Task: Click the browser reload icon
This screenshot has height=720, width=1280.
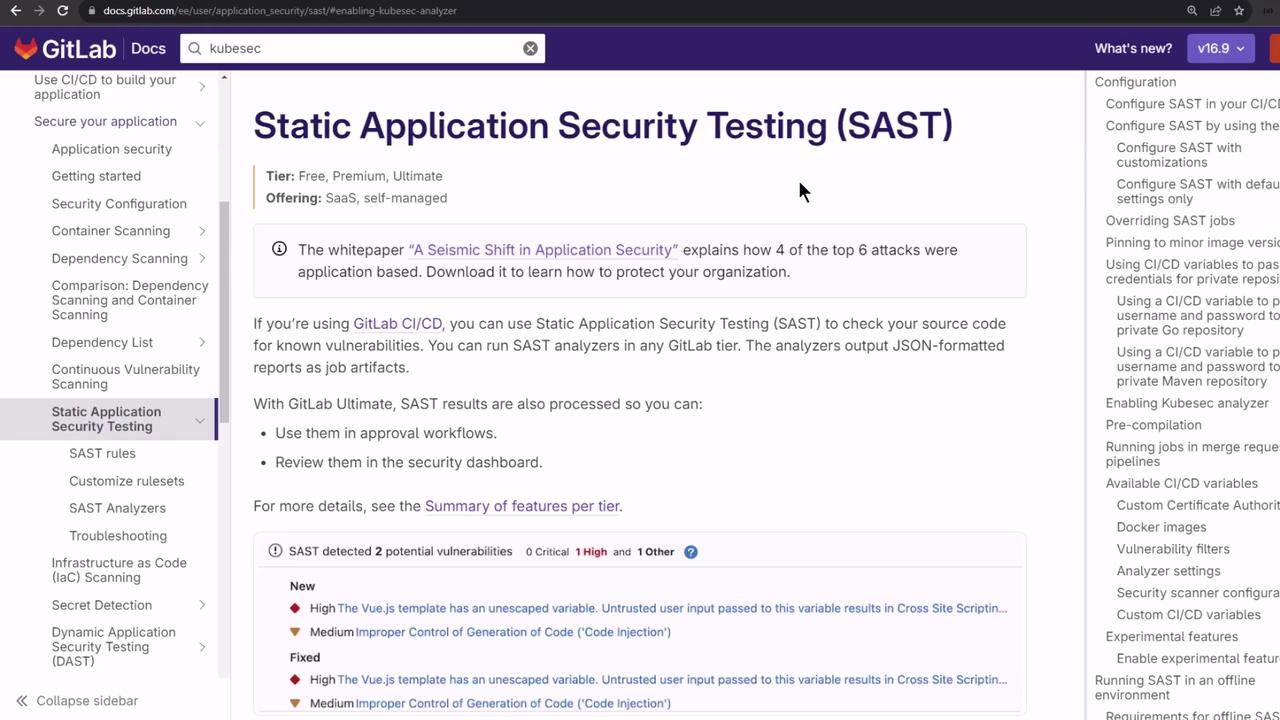Action: tap(62, 11)
